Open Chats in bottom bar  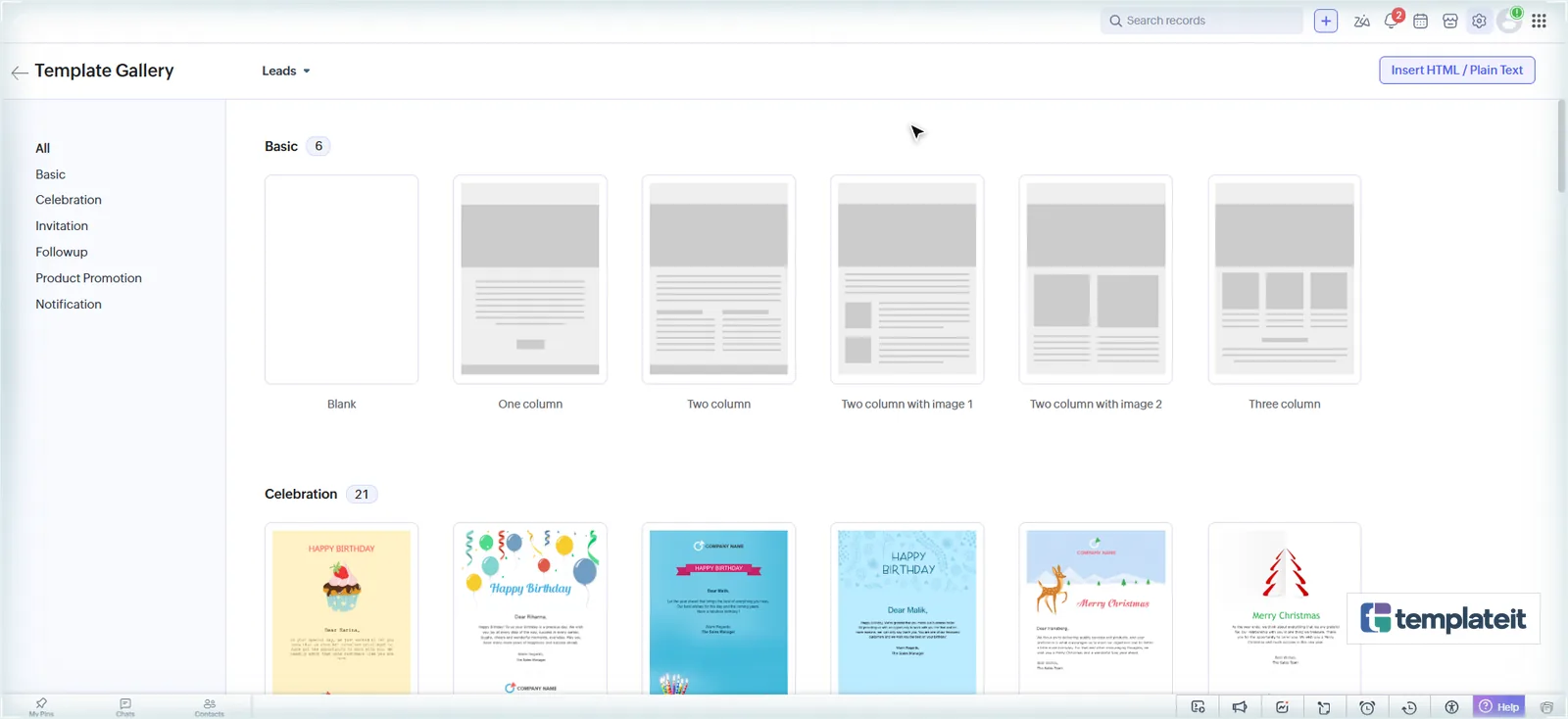coord(125,707)
